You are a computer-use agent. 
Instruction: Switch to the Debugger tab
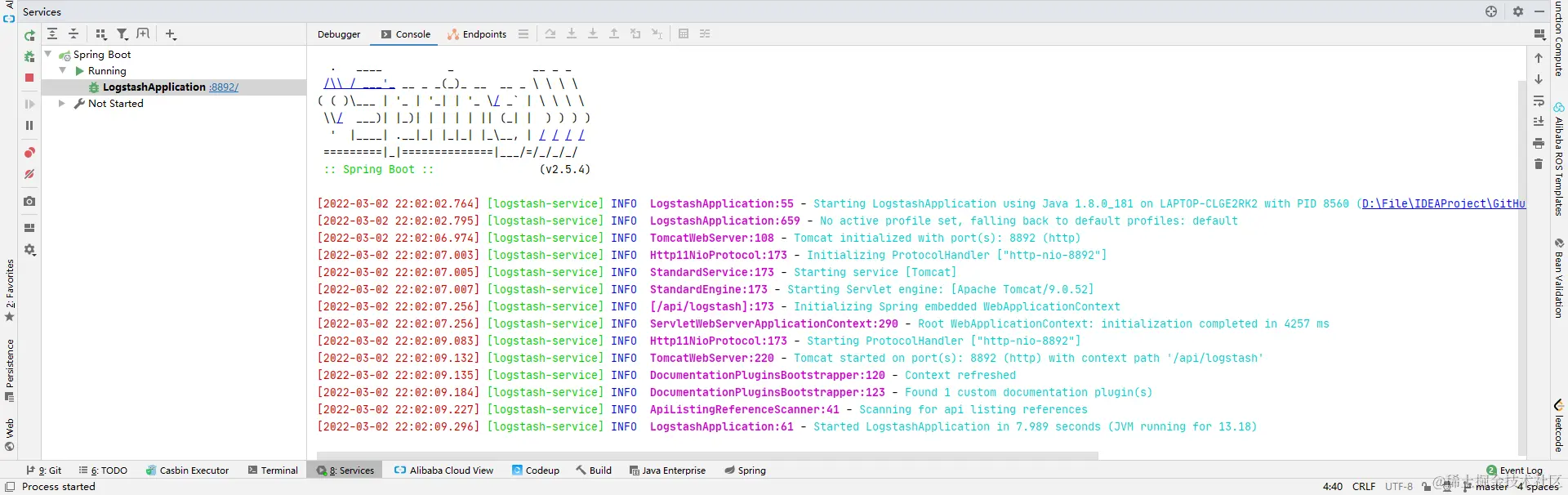pos(339,34)
